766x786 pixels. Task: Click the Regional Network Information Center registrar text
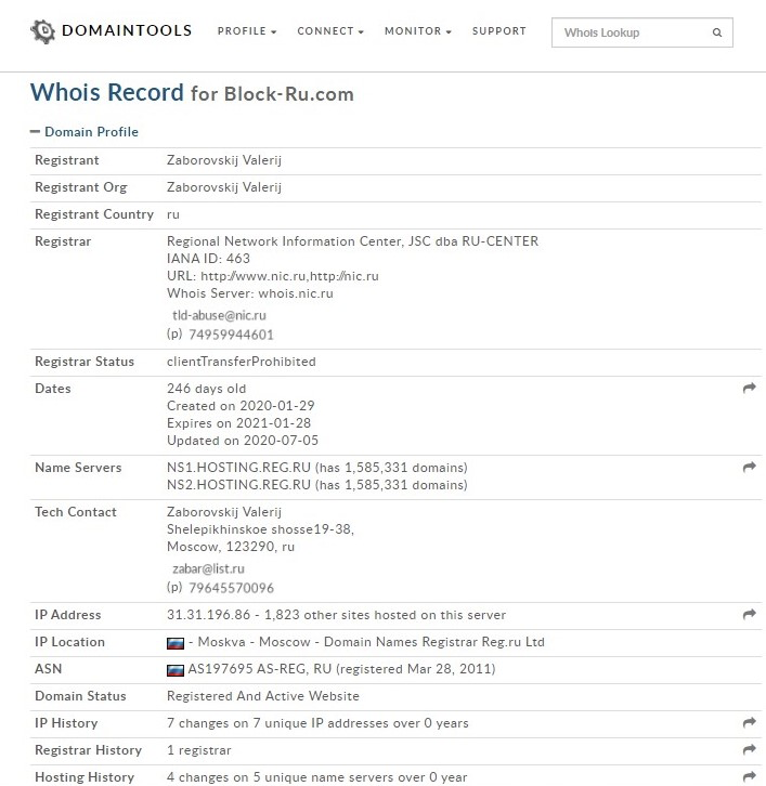coord(352,241)
